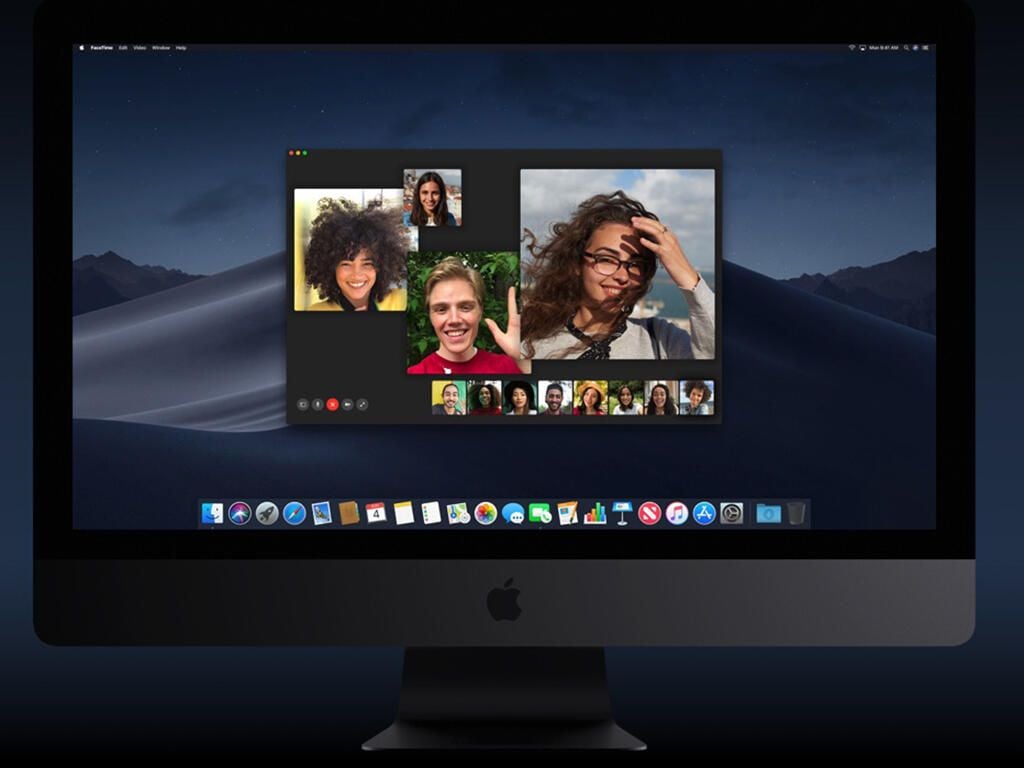This screenshot has width=1024, height=768.
Task: Select strip thumbnail of woman in yellow straw hat
Action: coord(590,398)
